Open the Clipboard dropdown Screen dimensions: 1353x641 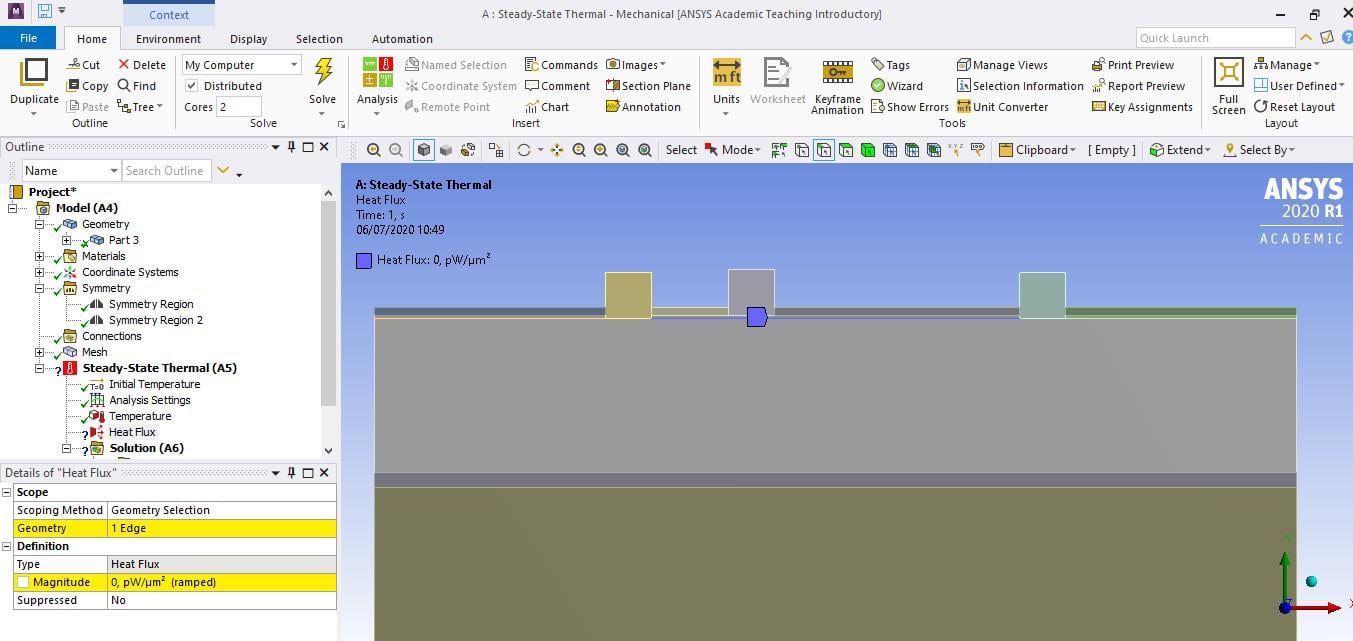click(1037, 150)
